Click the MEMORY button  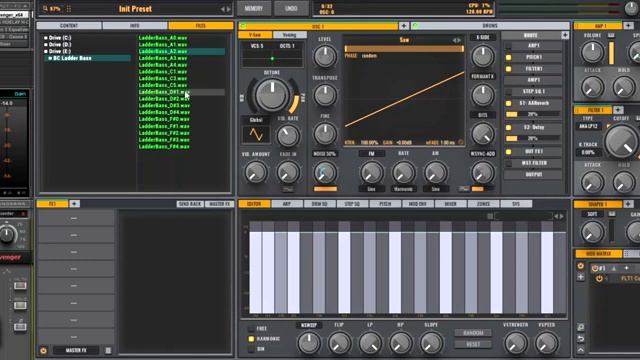(x=254, y=8)
